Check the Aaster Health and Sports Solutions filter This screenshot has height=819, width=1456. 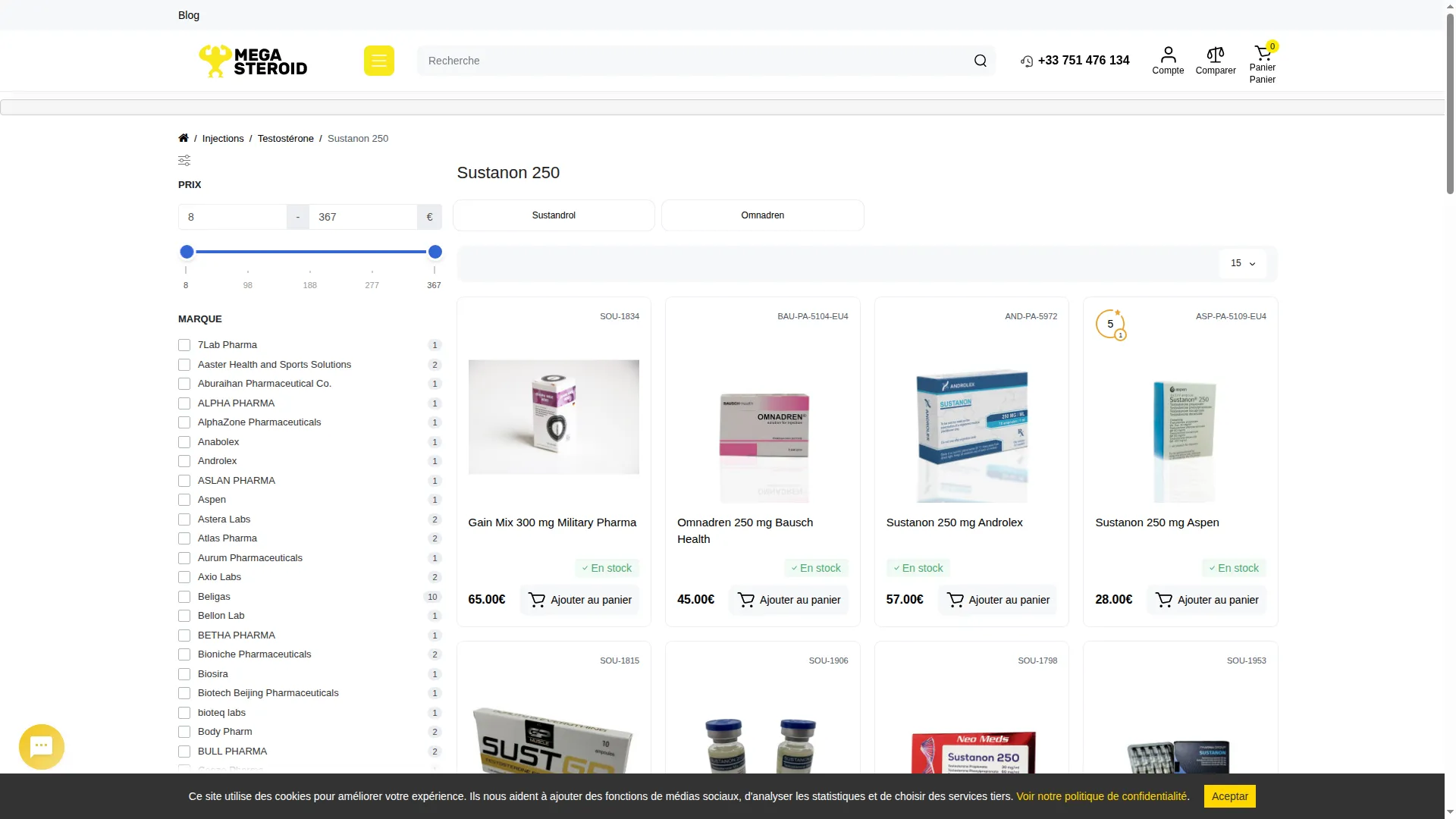tap(184, 365)
